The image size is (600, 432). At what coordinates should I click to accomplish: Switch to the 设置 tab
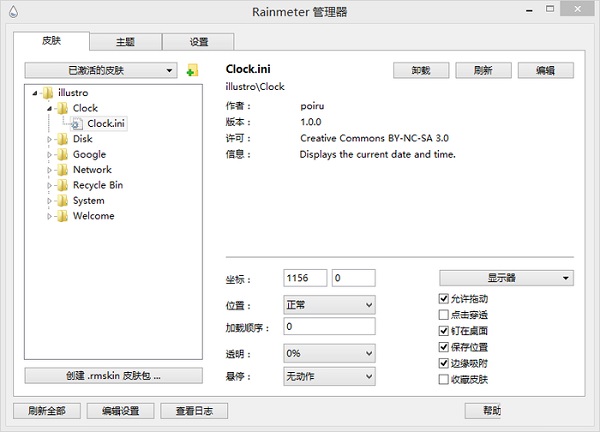[x=198, y=42]
